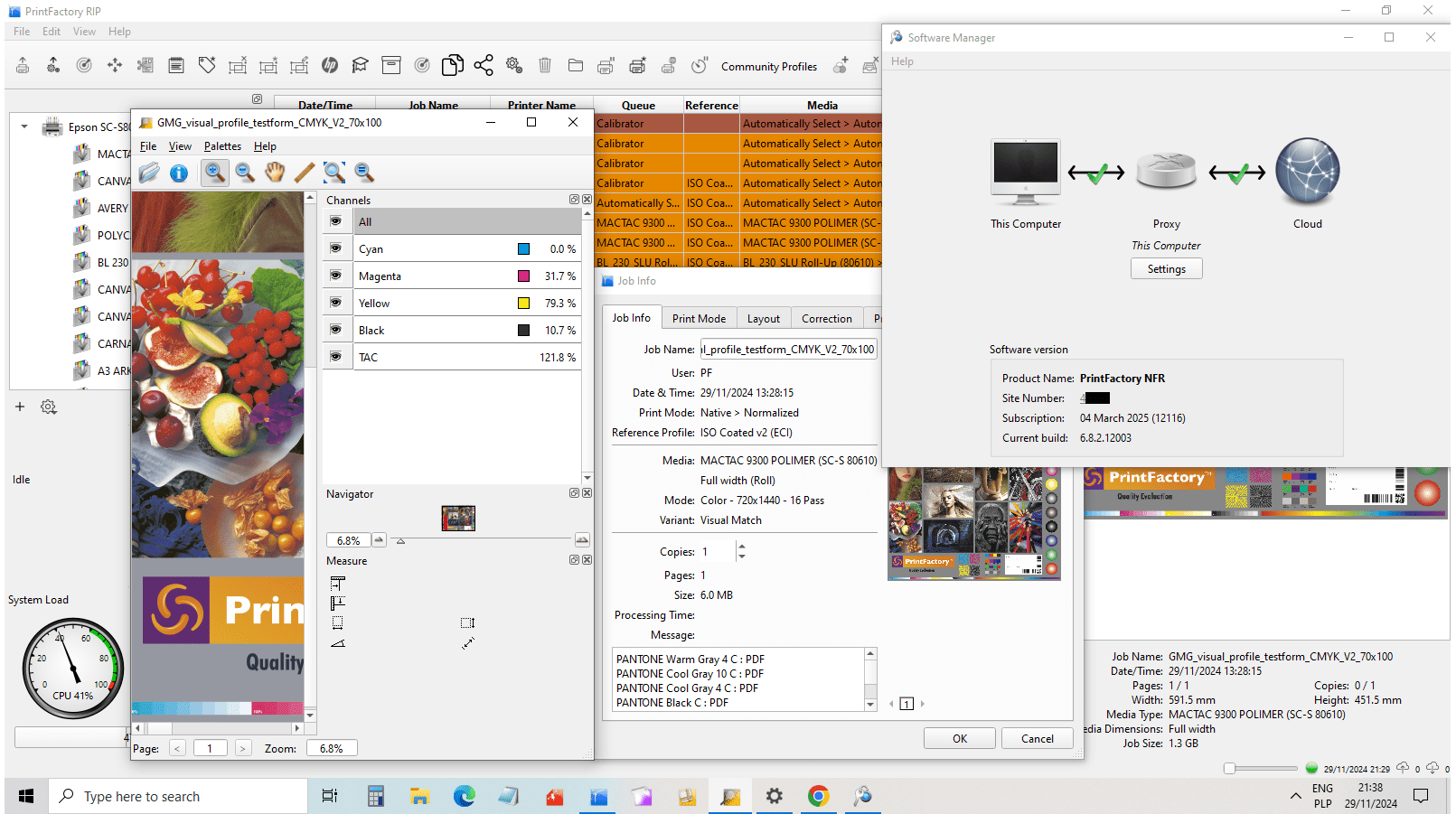Collapse the Epson SC-S printer tree
1456x814 pixels.
click(24, 127)
